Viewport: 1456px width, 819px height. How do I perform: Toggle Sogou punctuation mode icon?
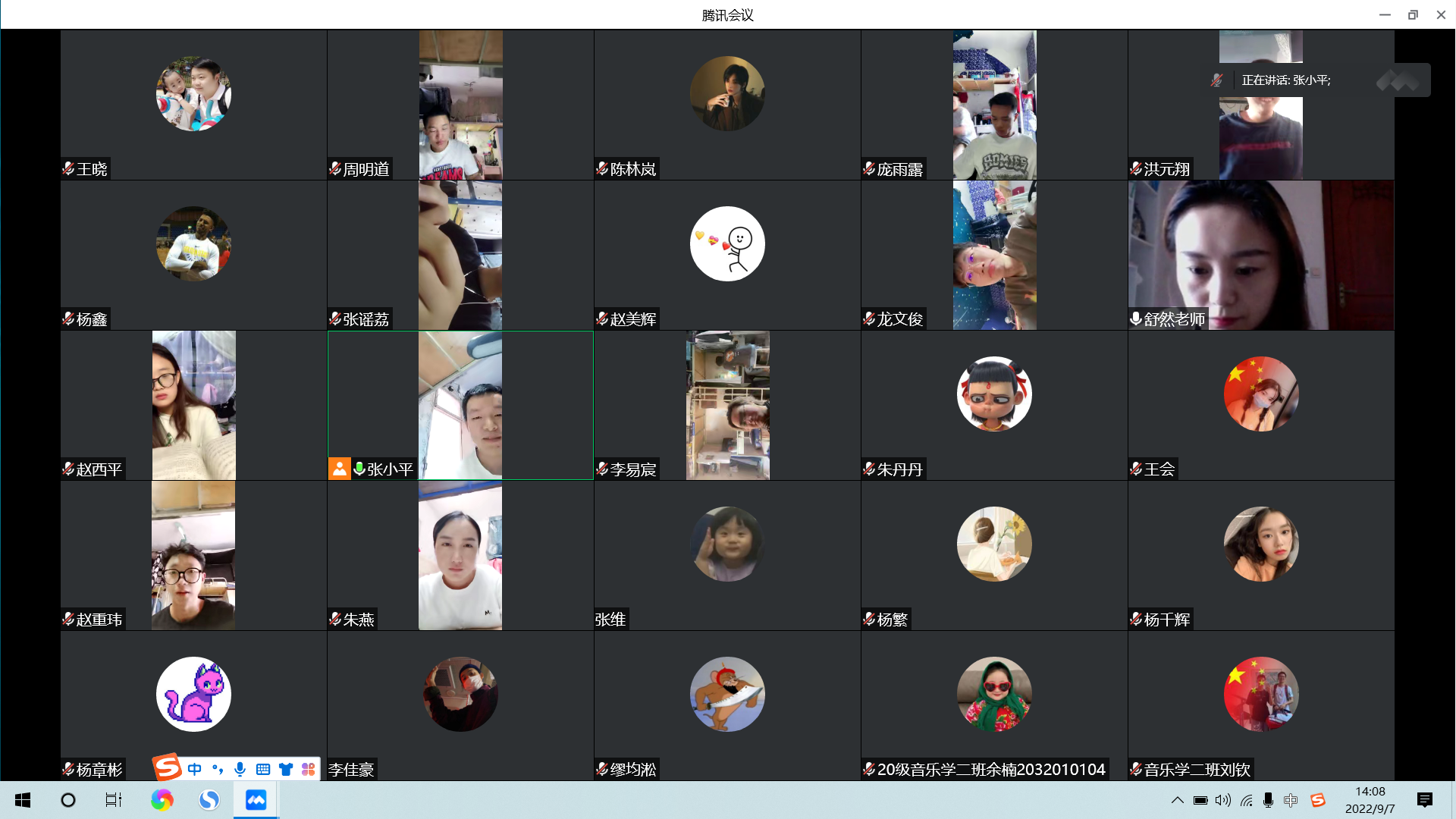[218, 769]
